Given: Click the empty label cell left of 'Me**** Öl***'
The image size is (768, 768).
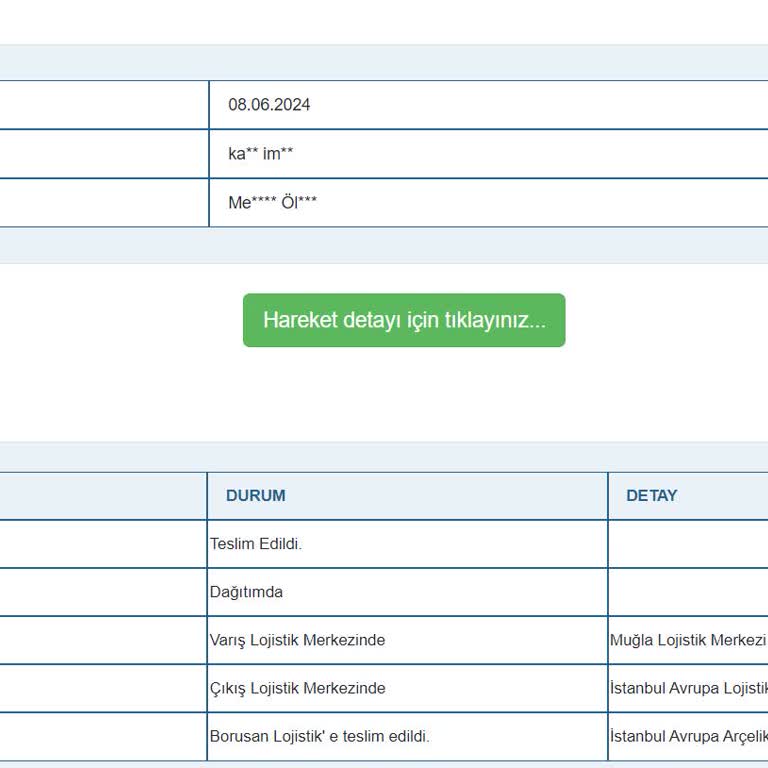Looking at the screenshot, I should [103, 203].
